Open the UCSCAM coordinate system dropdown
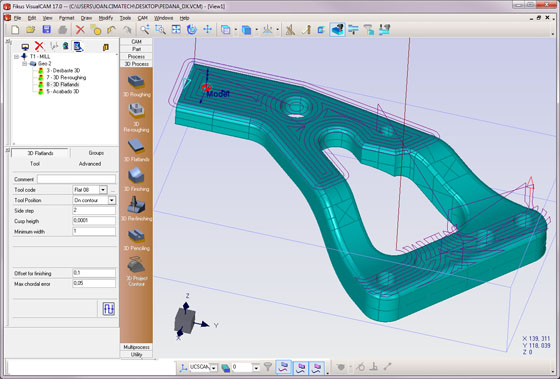The image size is (560, 379). click(x=214, y=367)
